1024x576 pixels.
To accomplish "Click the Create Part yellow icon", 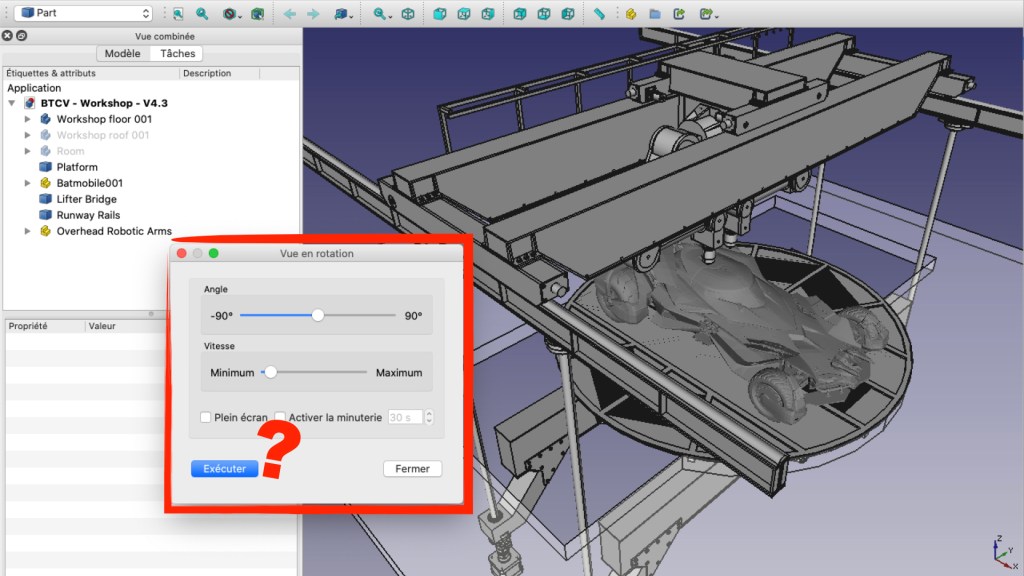I will (x=631, y=14).
